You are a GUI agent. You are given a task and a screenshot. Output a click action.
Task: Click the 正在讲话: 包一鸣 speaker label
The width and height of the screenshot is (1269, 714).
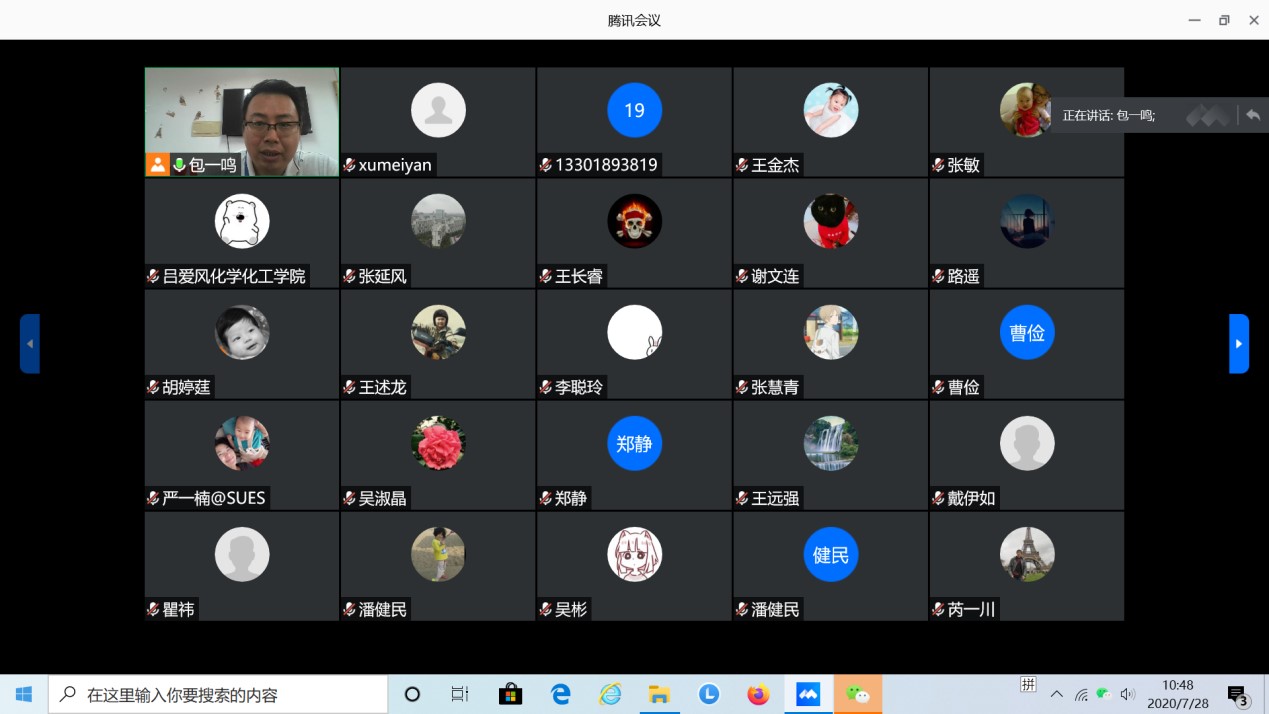pyautogui.click(x=1108, y=115)
